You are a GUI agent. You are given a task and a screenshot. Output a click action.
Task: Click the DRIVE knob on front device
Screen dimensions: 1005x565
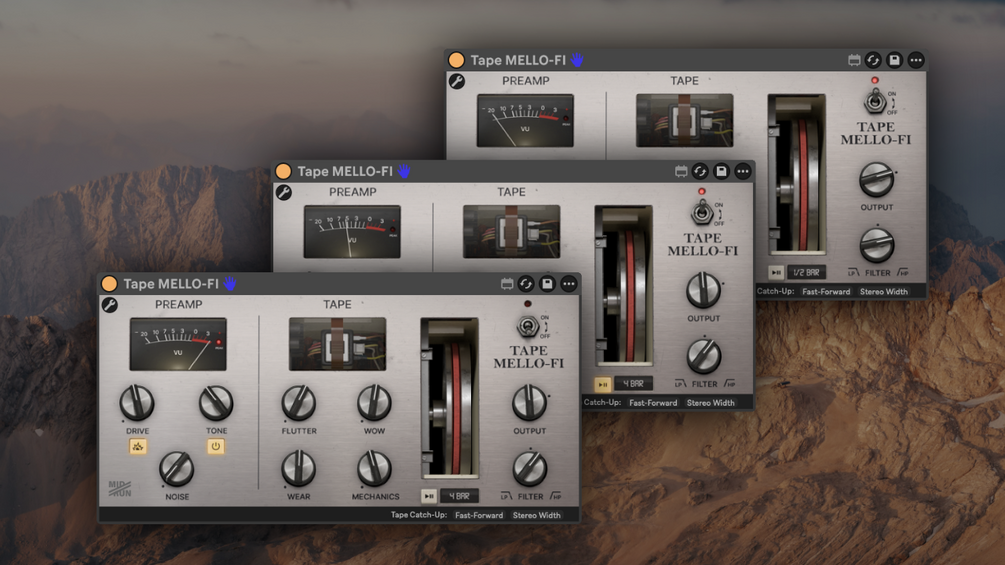137,403
